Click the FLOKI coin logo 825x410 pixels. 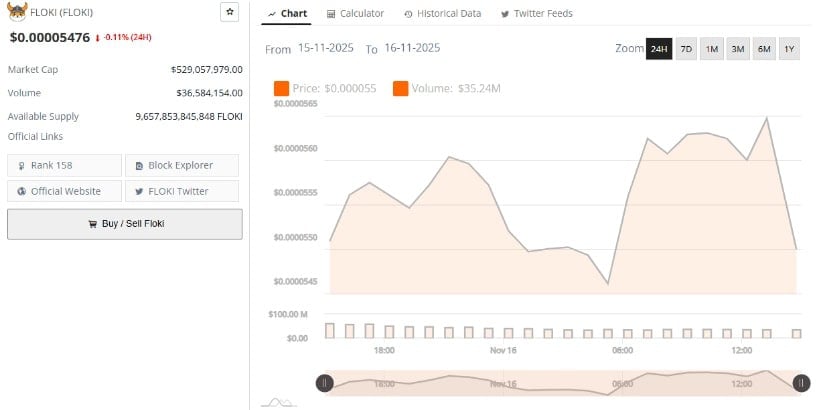[16, 13]
